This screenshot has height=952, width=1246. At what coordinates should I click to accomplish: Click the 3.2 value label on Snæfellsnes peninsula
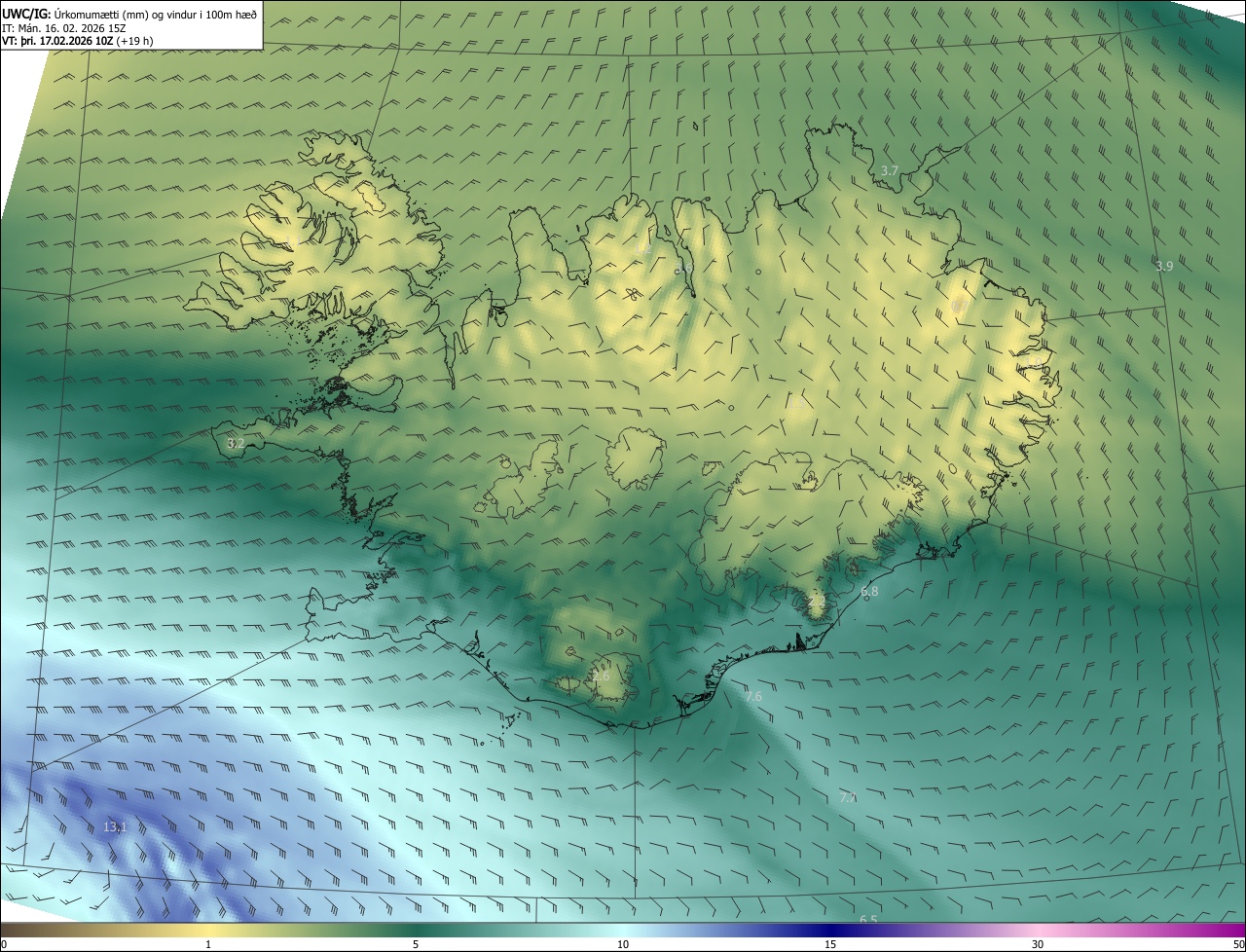point(236,443)
